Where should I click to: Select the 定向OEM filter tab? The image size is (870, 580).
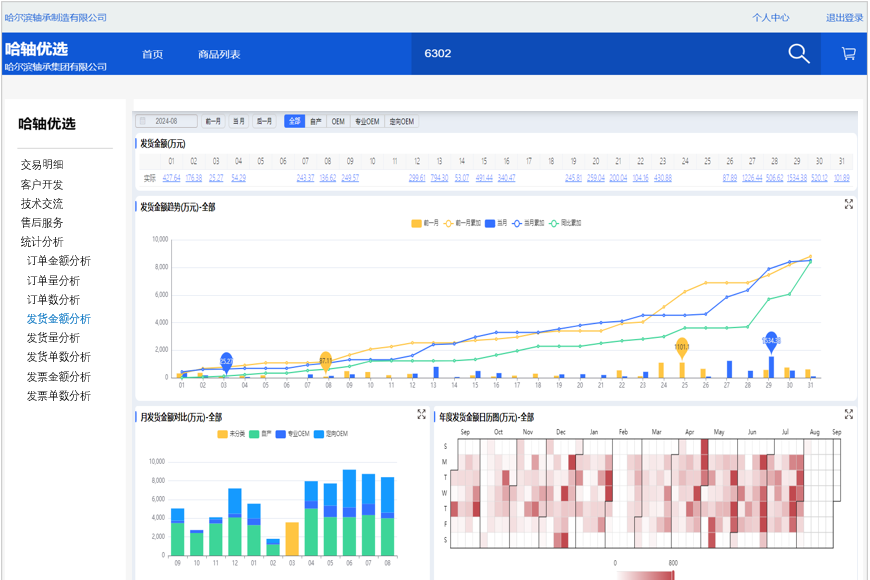(401, 121)
